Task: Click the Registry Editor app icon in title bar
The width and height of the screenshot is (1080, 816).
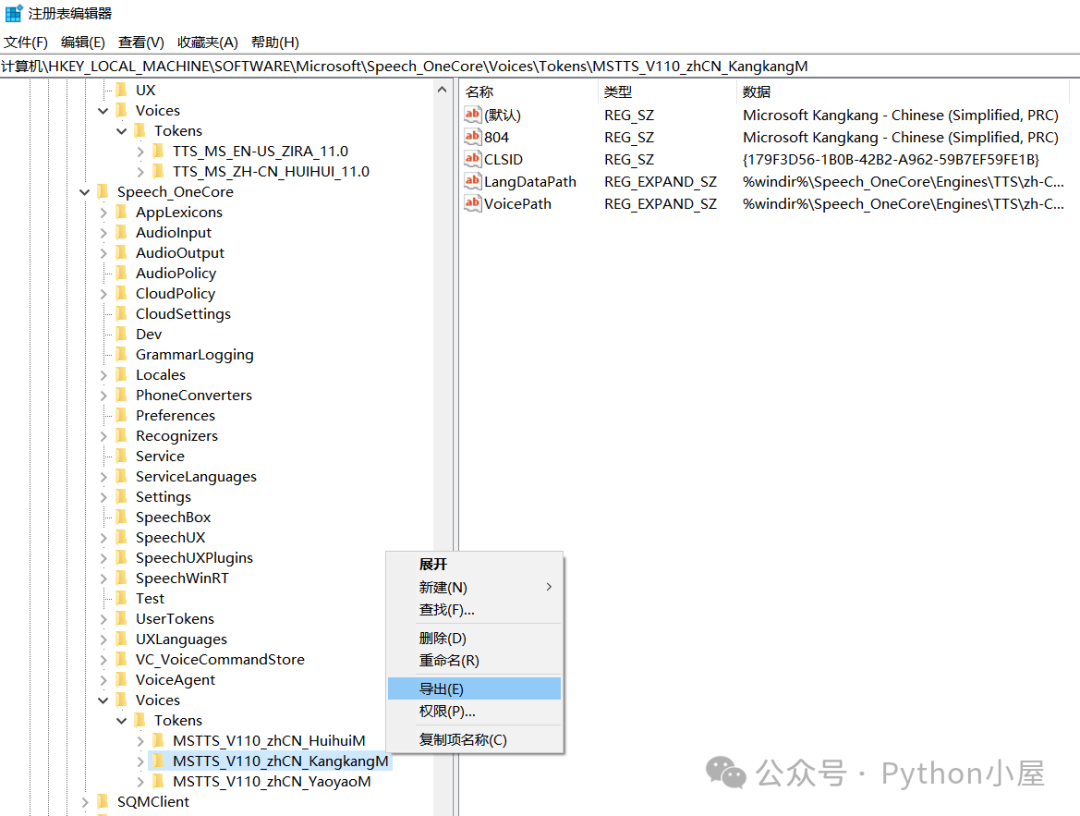Action: pyautogui.click(x=14, y=13)
